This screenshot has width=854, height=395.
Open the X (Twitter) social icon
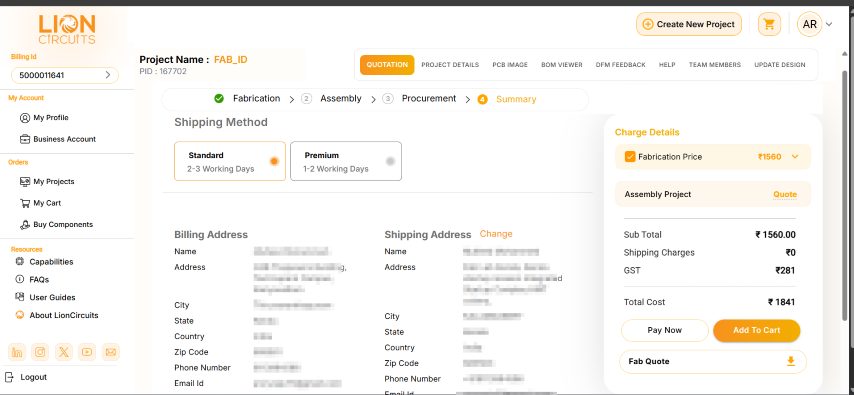click(64, 352)
